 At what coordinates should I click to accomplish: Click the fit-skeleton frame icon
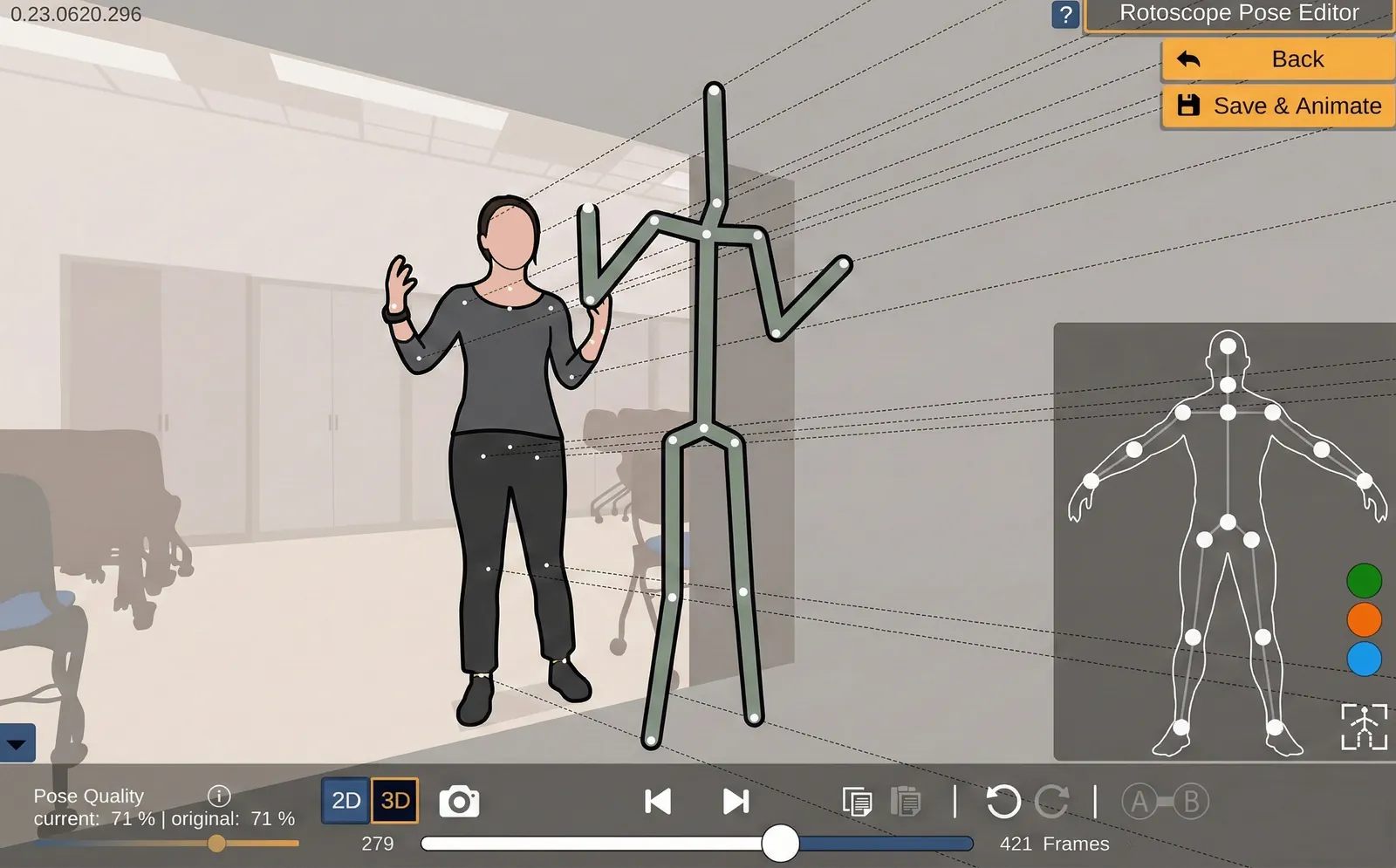(x=1364, y=726)
